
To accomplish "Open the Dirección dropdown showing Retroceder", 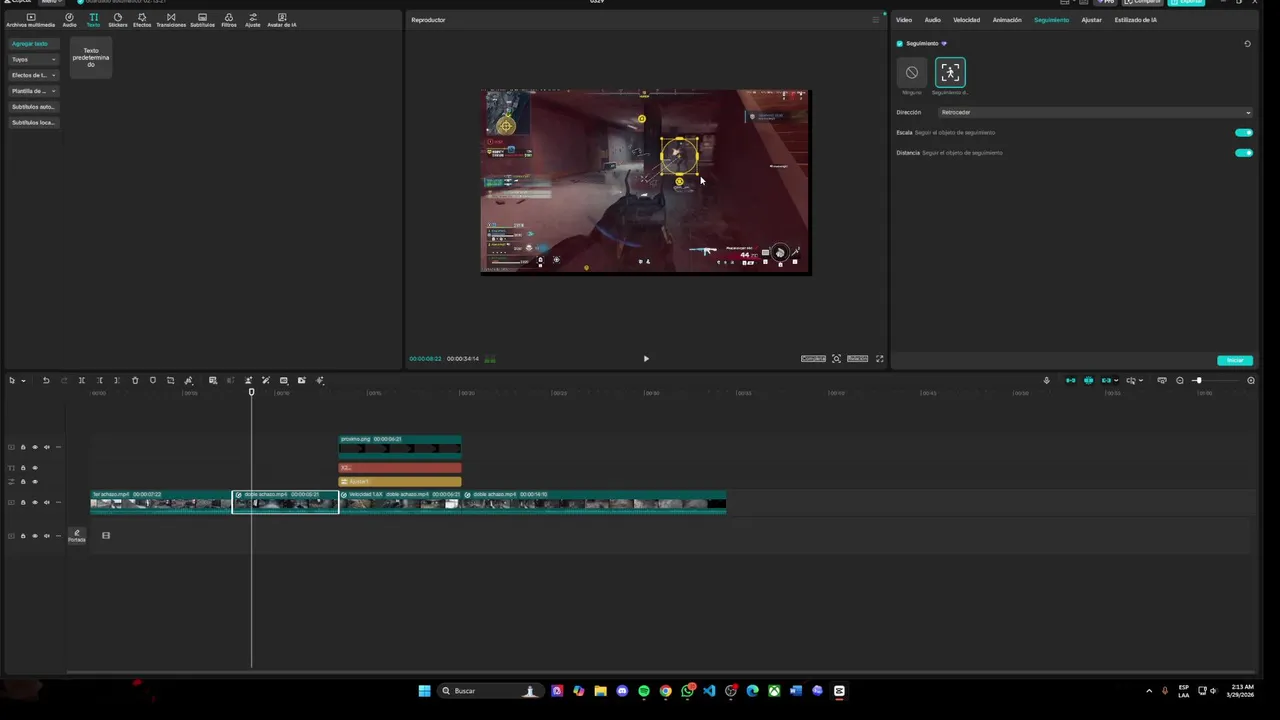I will 1095,112.
